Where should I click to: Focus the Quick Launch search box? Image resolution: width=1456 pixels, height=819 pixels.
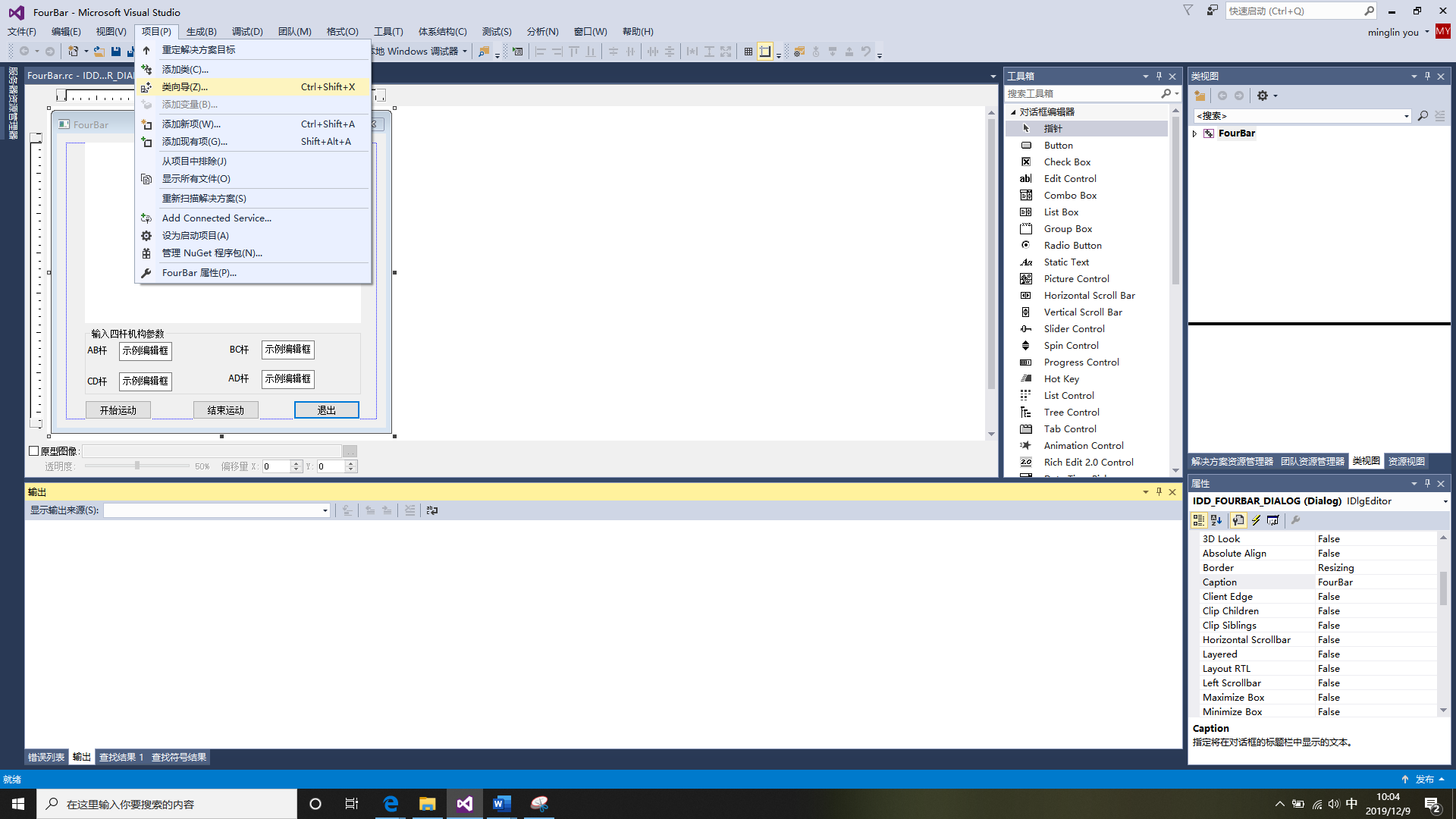point(1295,11)
